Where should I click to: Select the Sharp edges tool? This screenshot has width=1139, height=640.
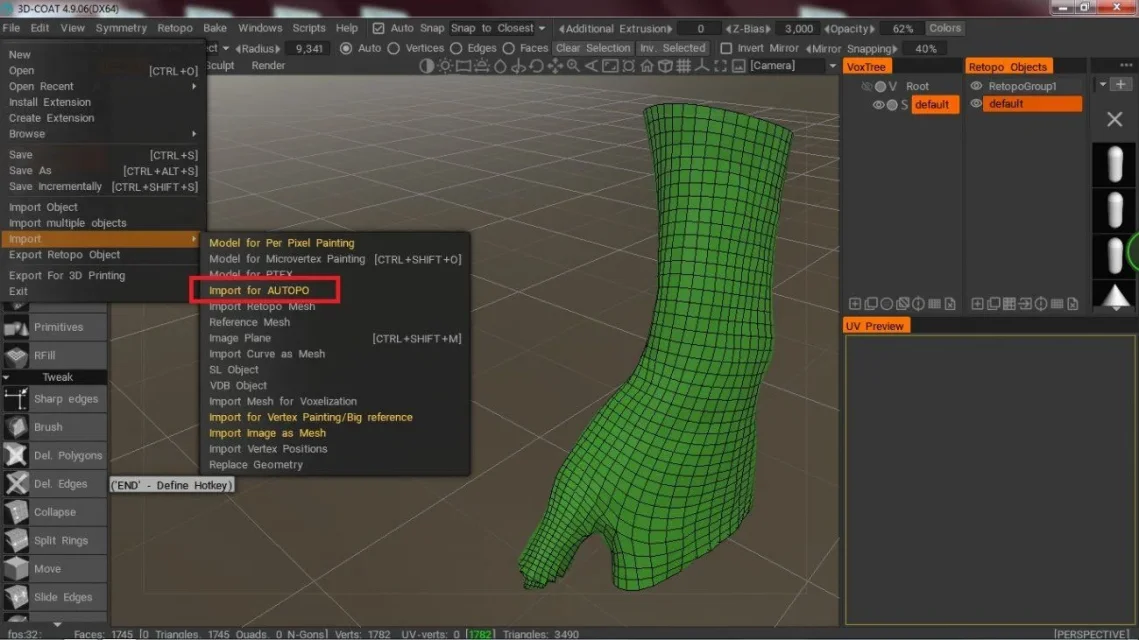click(55, 399)
